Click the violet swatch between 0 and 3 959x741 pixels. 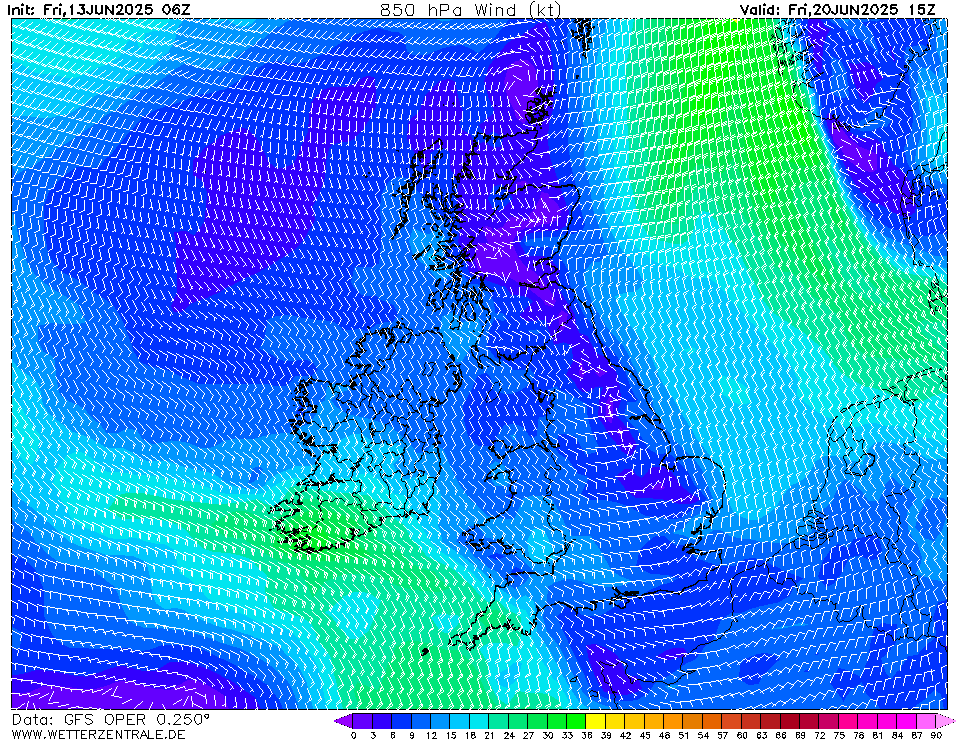363,721
